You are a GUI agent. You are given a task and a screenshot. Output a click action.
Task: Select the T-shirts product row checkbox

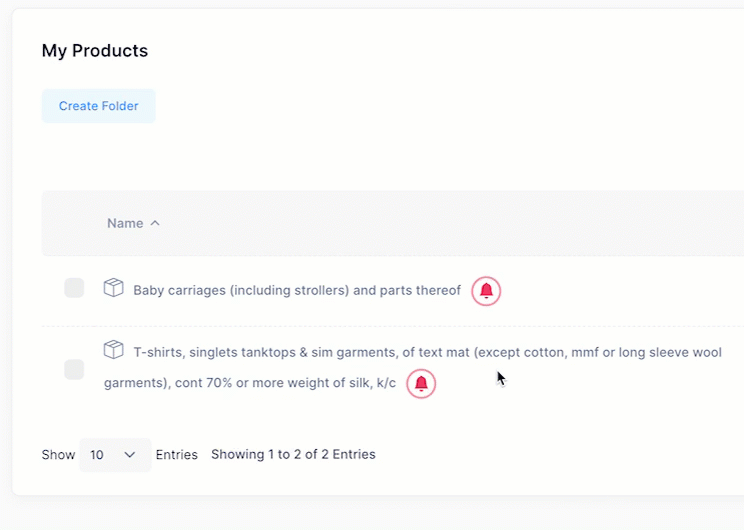coord(74,369)
